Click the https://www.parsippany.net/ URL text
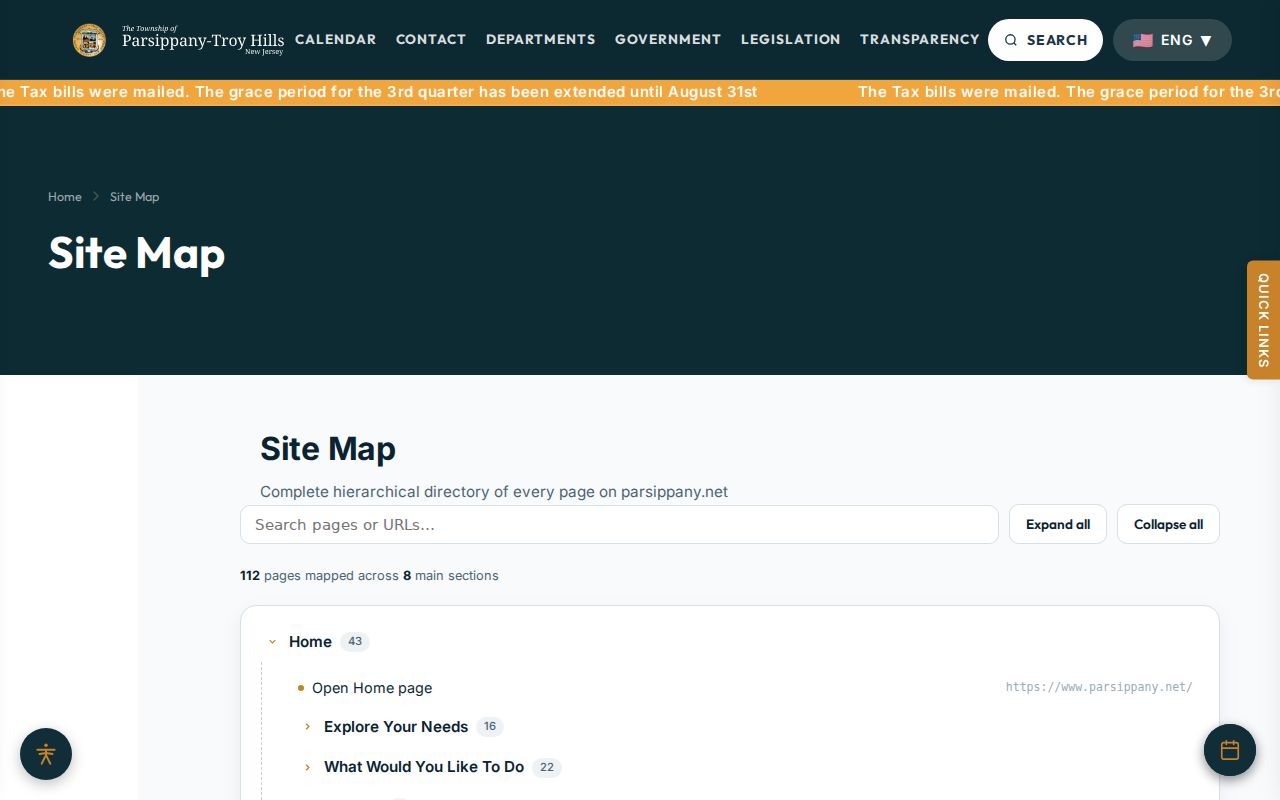The height and width of the screenshot is (800, 1280). coord(1099,687)
